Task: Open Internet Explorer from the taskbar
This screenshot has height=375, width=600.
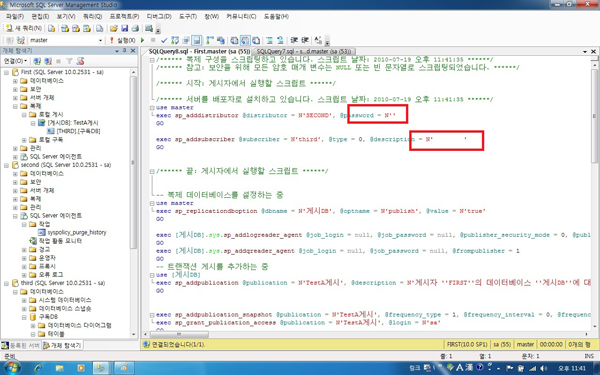Action: click(38, 368)
